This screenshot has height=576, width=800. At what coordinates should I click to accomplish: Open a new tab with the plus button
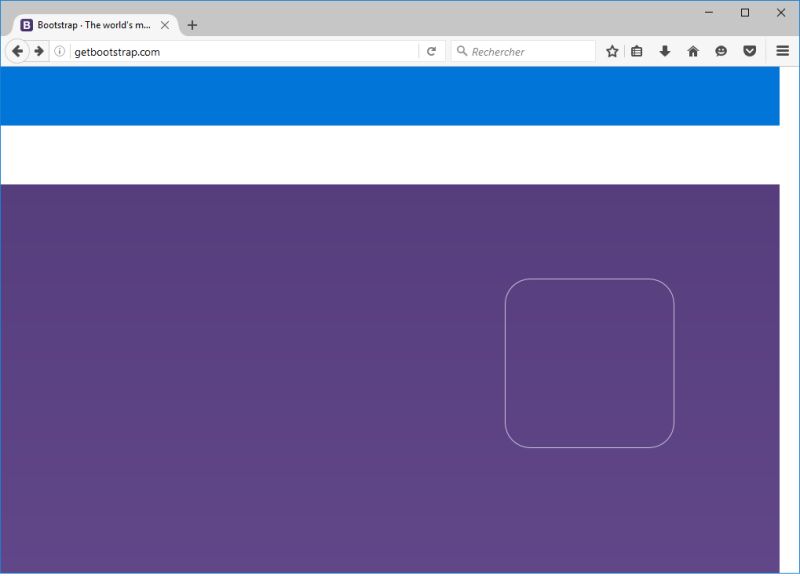191,24
